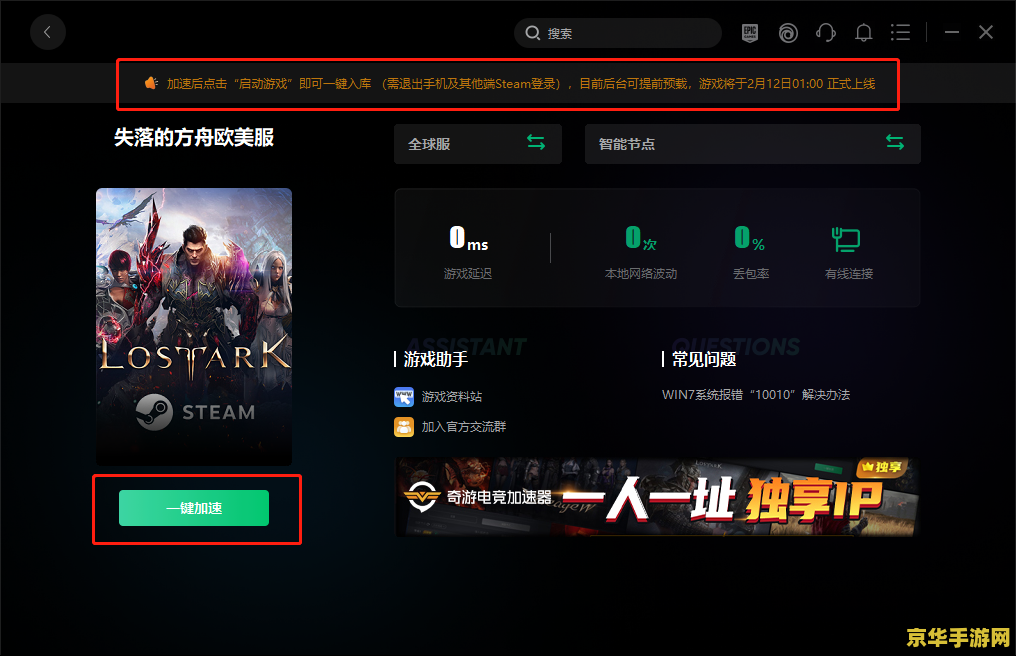Click the 有线连接 wired connection icon
Viewport: 1016px width, 656px height.
(846, 240)
